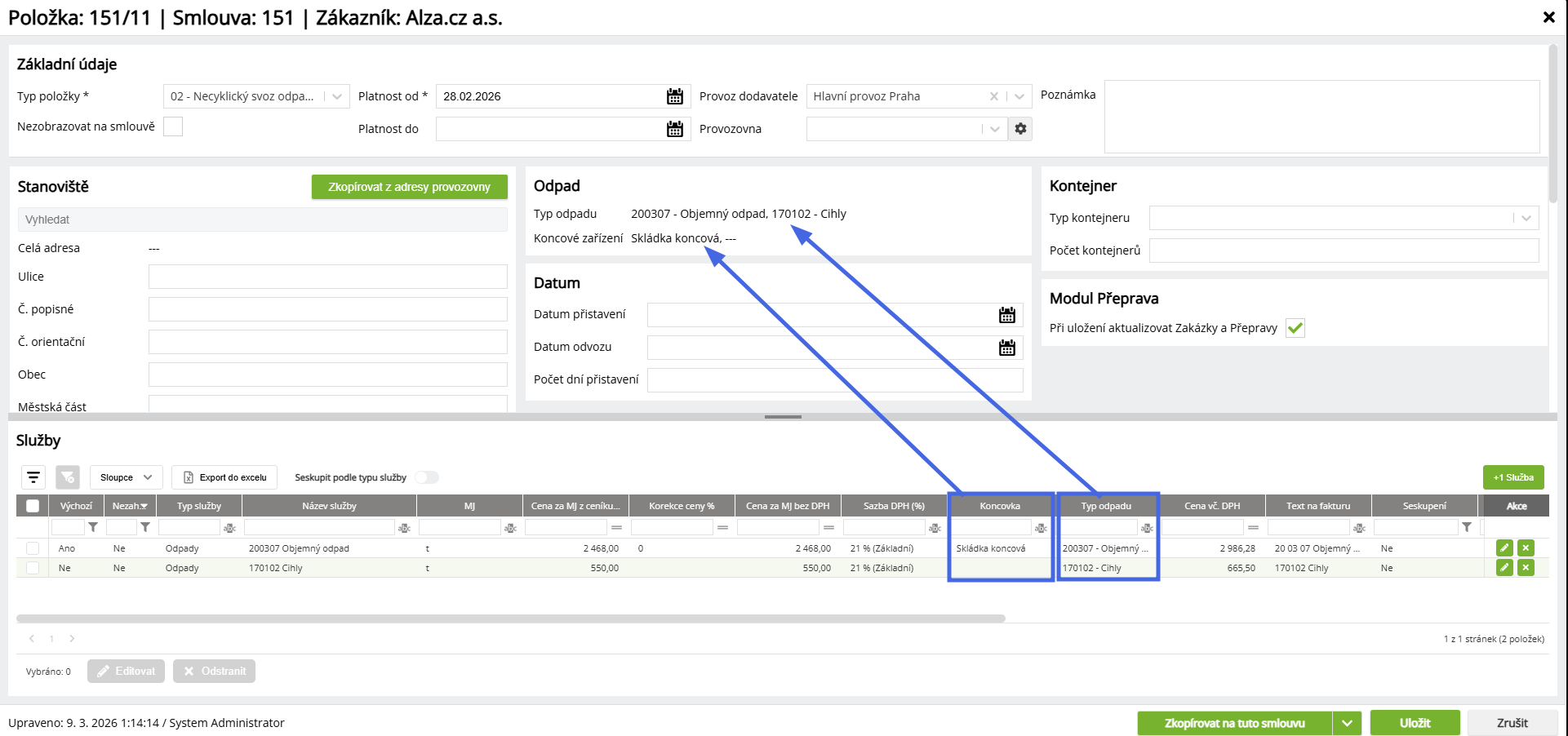This screenshot has width=1568, height=736.
Task: Open the Sloupce columns dropdown
Action: click(126, 477)
